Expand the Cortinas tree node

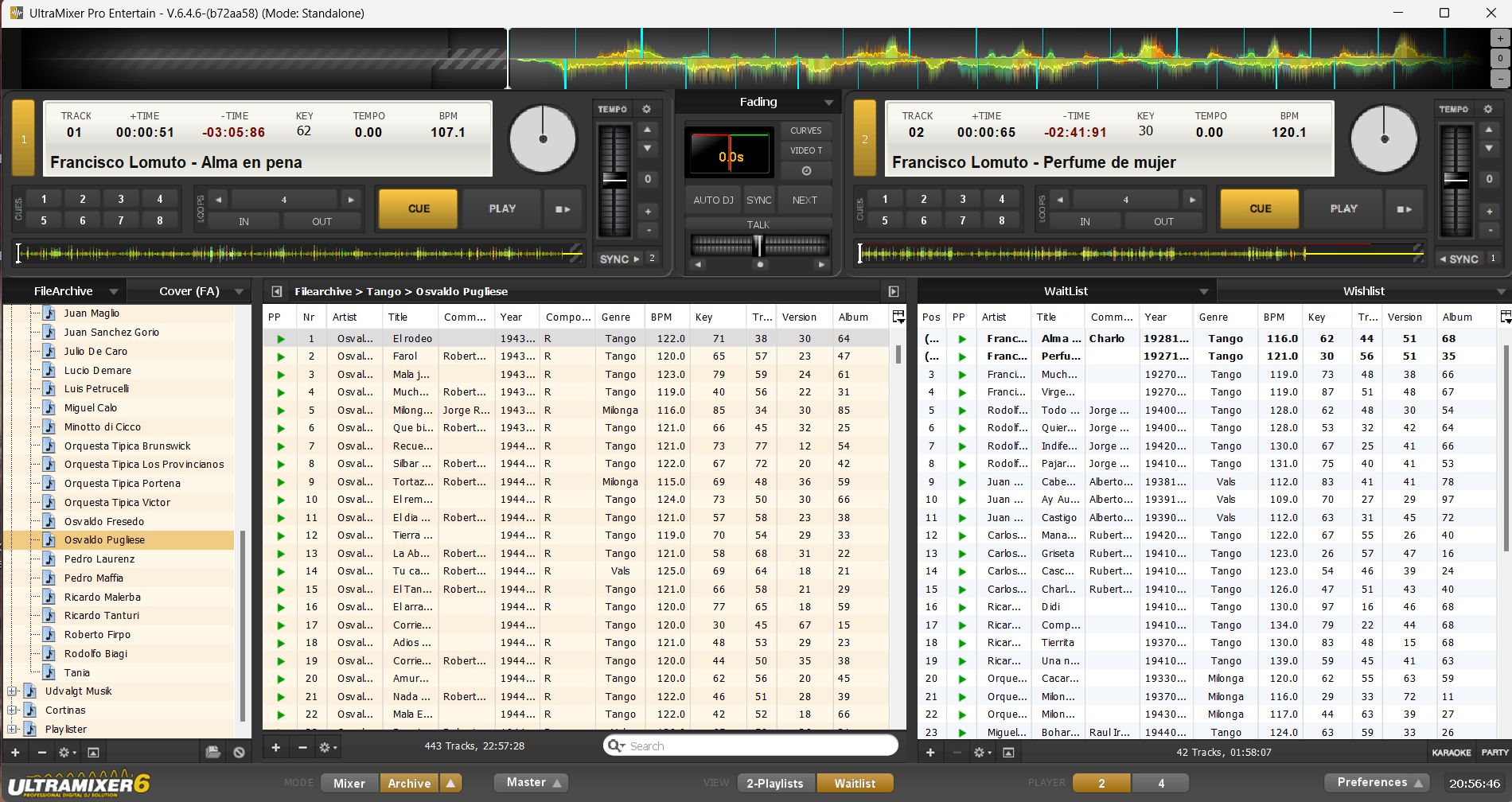click(12, 711)
